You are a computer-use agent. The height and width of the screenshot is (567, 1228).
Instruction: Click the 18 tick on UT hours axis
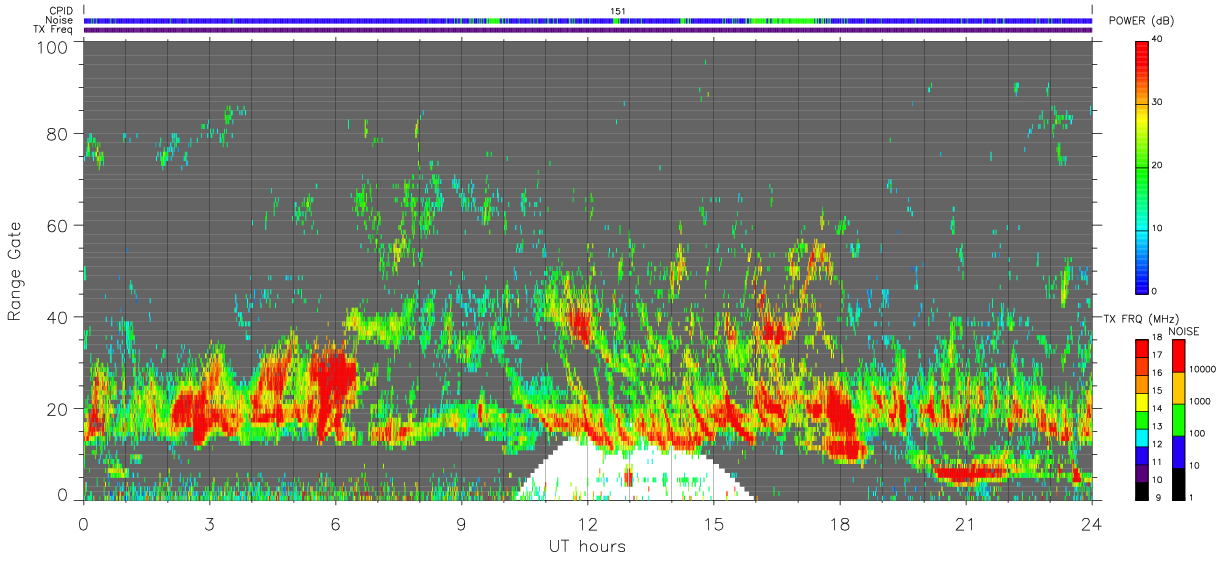coord(840,523)
